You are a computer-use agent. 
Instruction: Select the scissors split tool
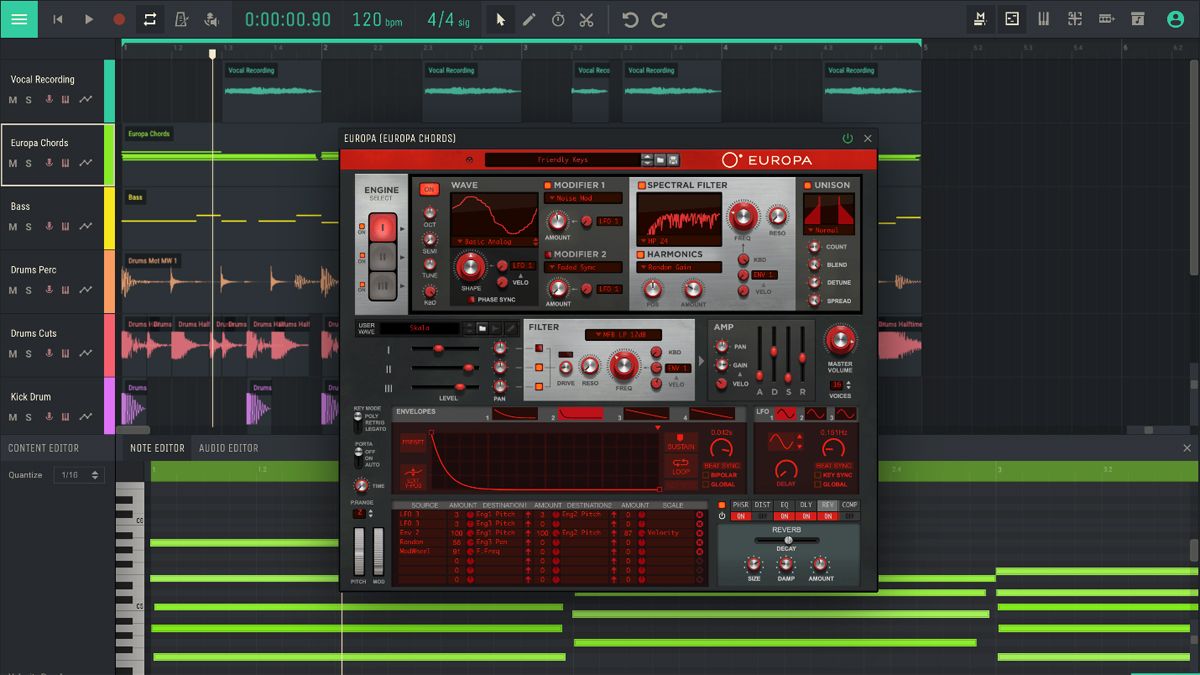[x=586, y=18]
